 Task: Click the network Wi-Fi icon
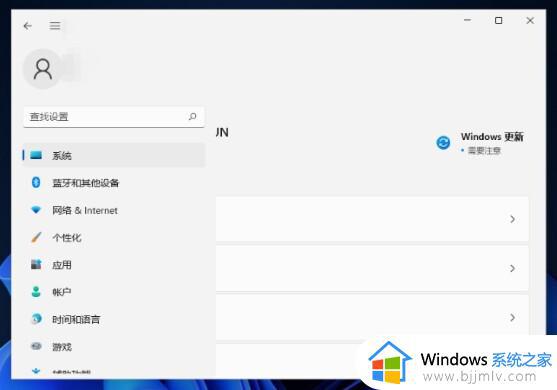tap(36, 210)
